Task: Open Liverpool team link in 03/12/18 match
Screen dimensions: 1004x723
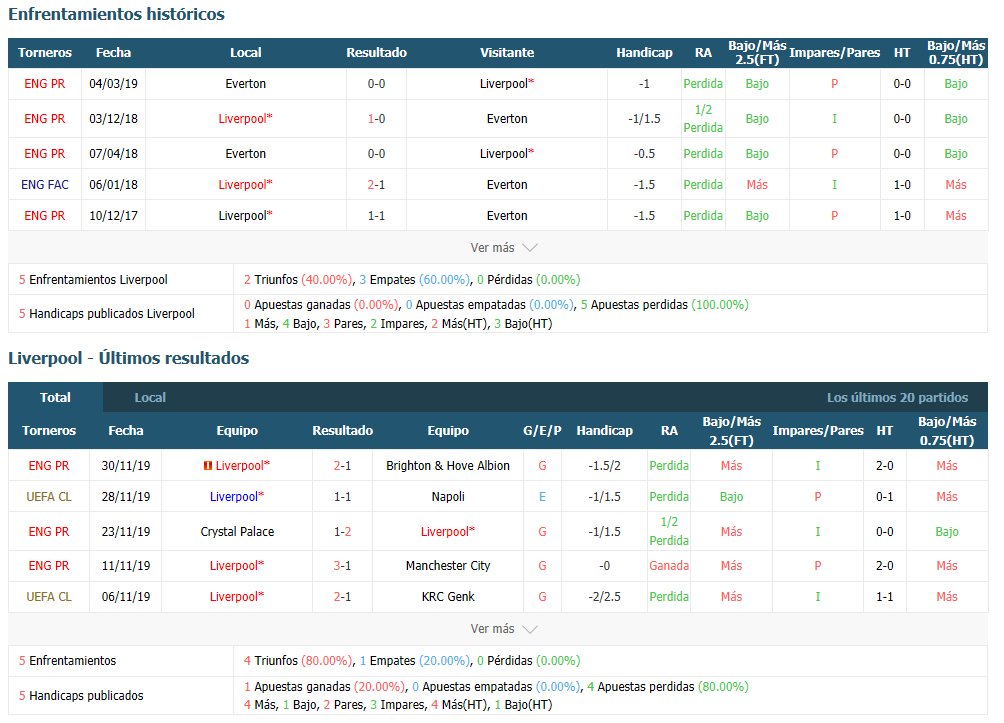Action: pyautogui.click(x=245, y=119)
